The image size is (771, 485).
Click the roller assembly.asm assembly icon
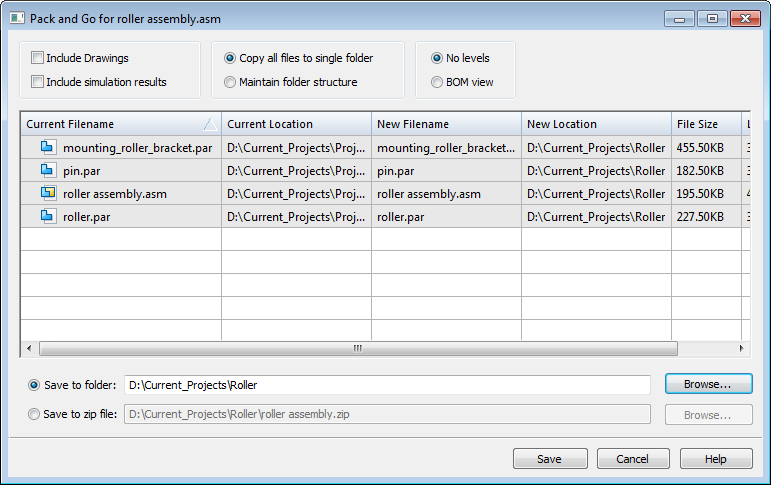click(47, 194)
